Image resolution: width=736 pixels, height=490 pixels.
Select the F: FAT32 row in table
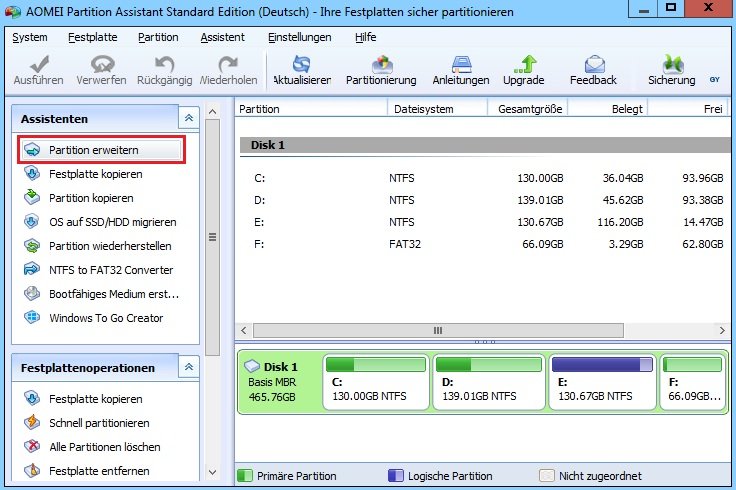(483, 244)
